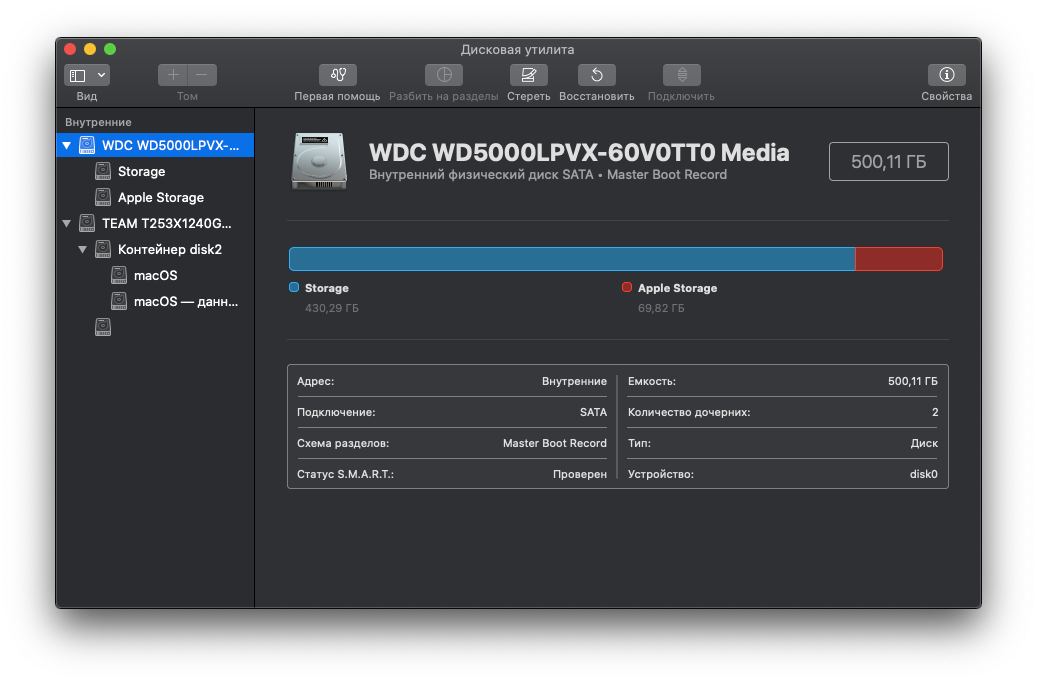Click the '69,82 ГБ' size text

(x=661, y=308)
